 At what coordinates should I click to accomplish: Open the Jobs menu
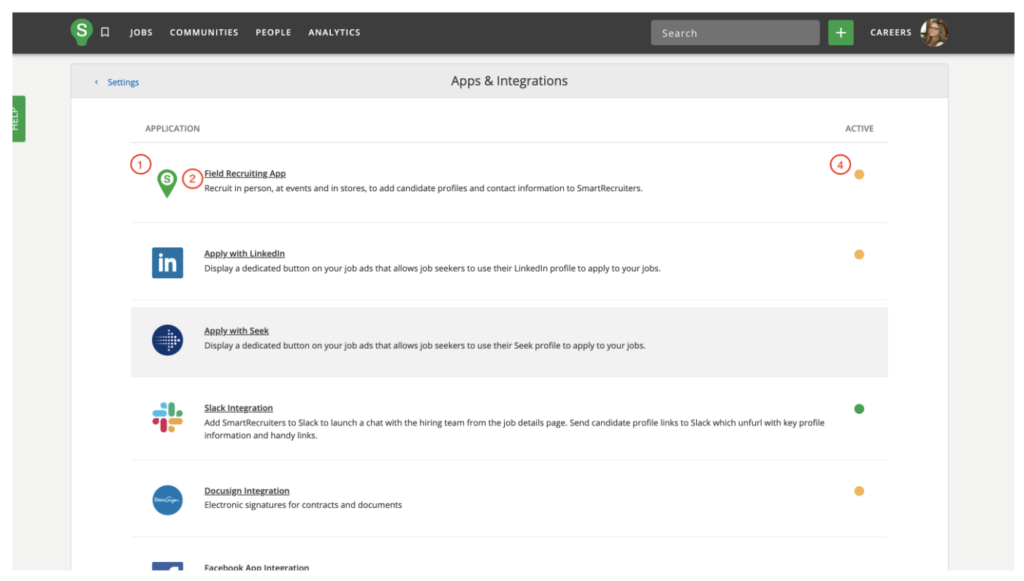pos(141,33)
